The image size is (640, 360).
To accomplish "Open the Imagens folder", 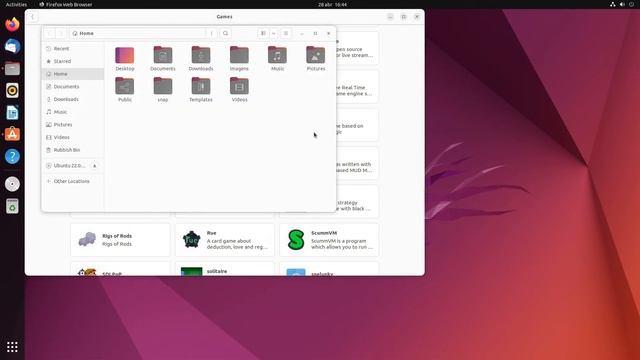I will click(239, 59).
